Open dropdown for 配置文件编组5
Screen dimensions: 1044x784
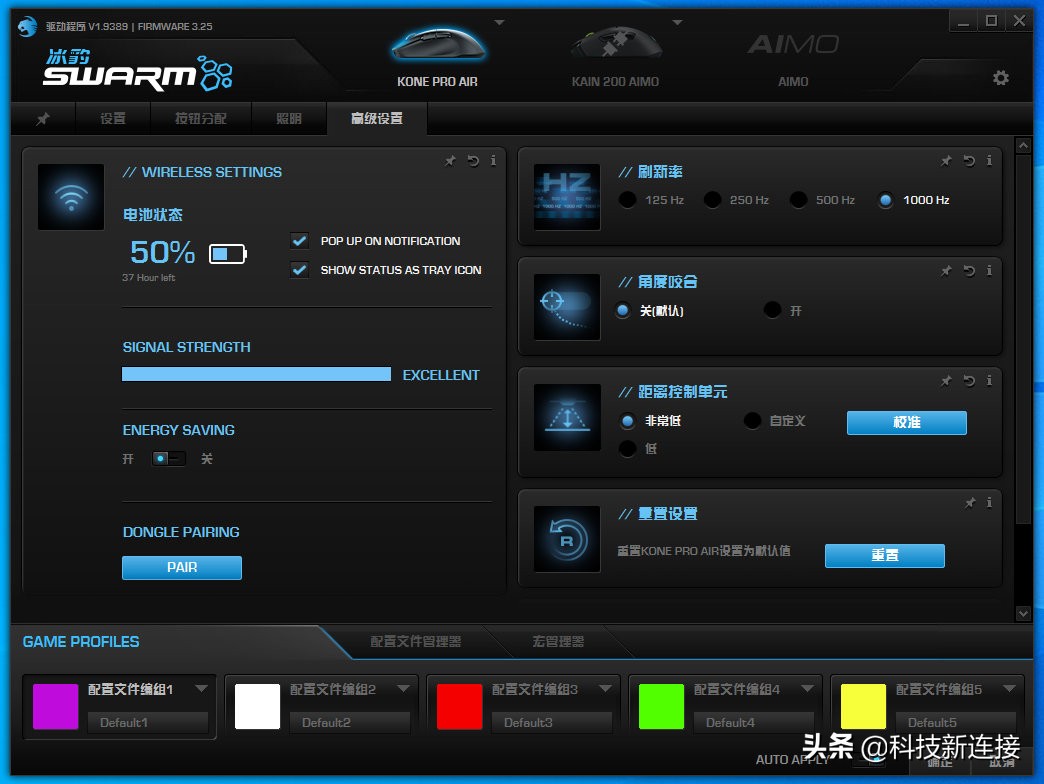(x=1009, y=688)
